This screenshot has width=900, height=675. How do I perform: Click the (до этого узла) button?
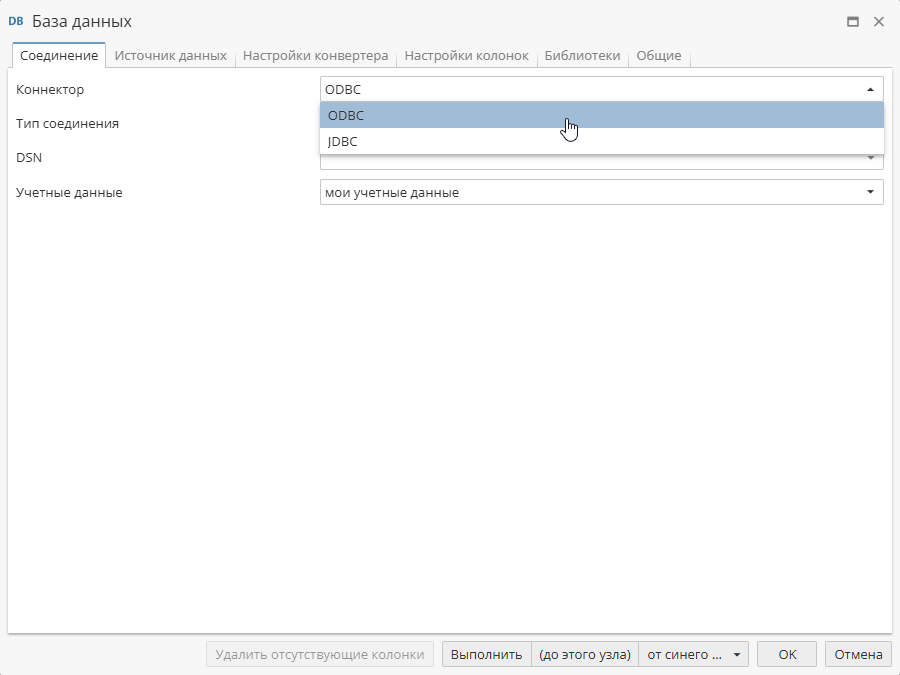coord(585,654)
